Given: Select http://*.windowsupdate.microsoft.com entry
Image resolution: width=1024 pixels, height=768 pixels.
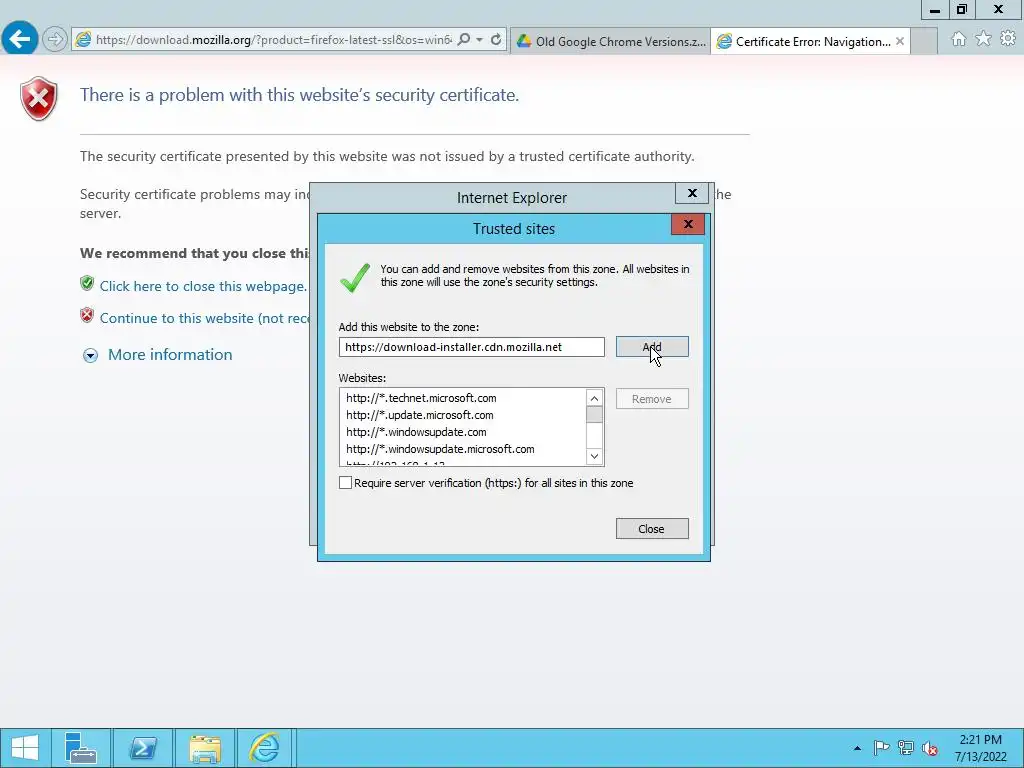Looking at the screenshot, I should (x=440, y=449).
